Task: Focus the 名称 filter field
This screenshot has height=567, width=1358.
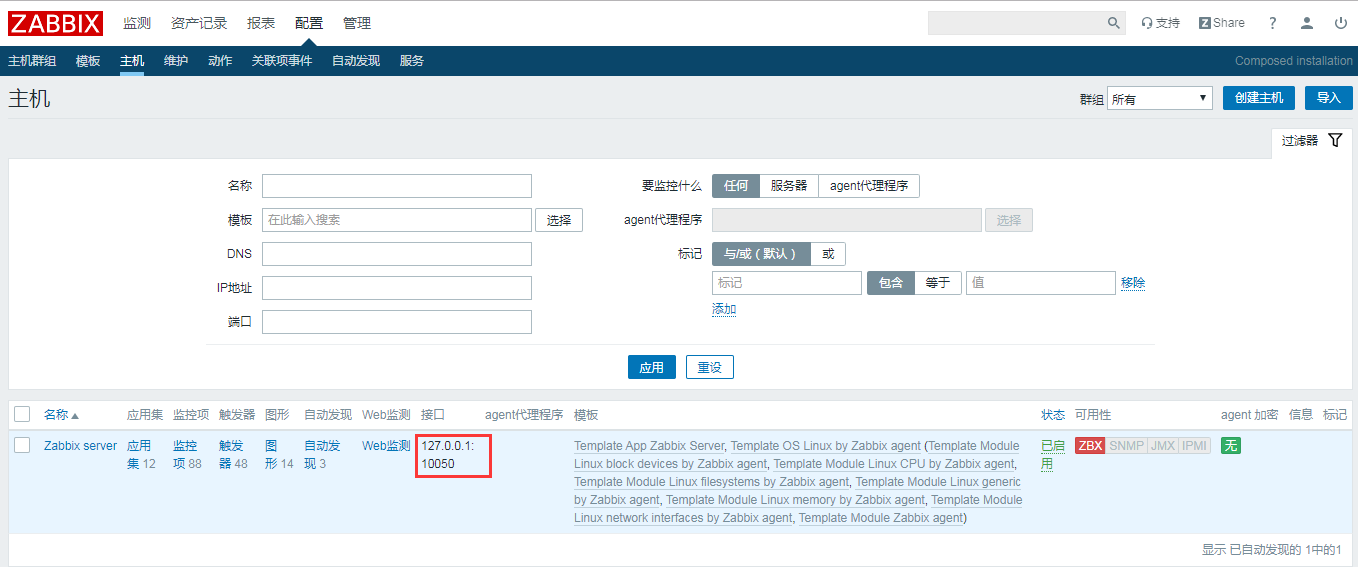Action: pos(397,186)
